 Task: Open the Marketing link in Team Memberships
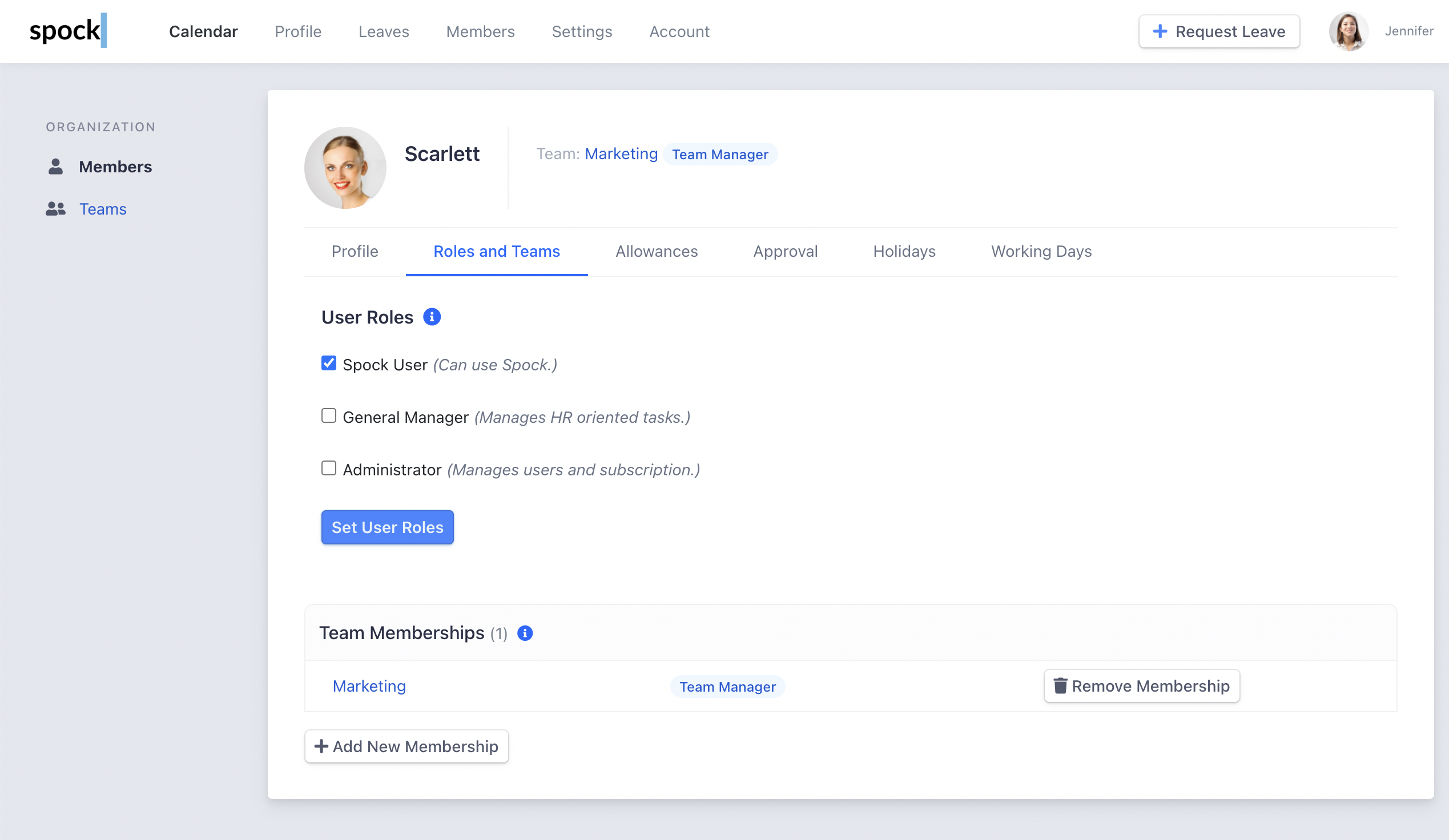point(369,686)
